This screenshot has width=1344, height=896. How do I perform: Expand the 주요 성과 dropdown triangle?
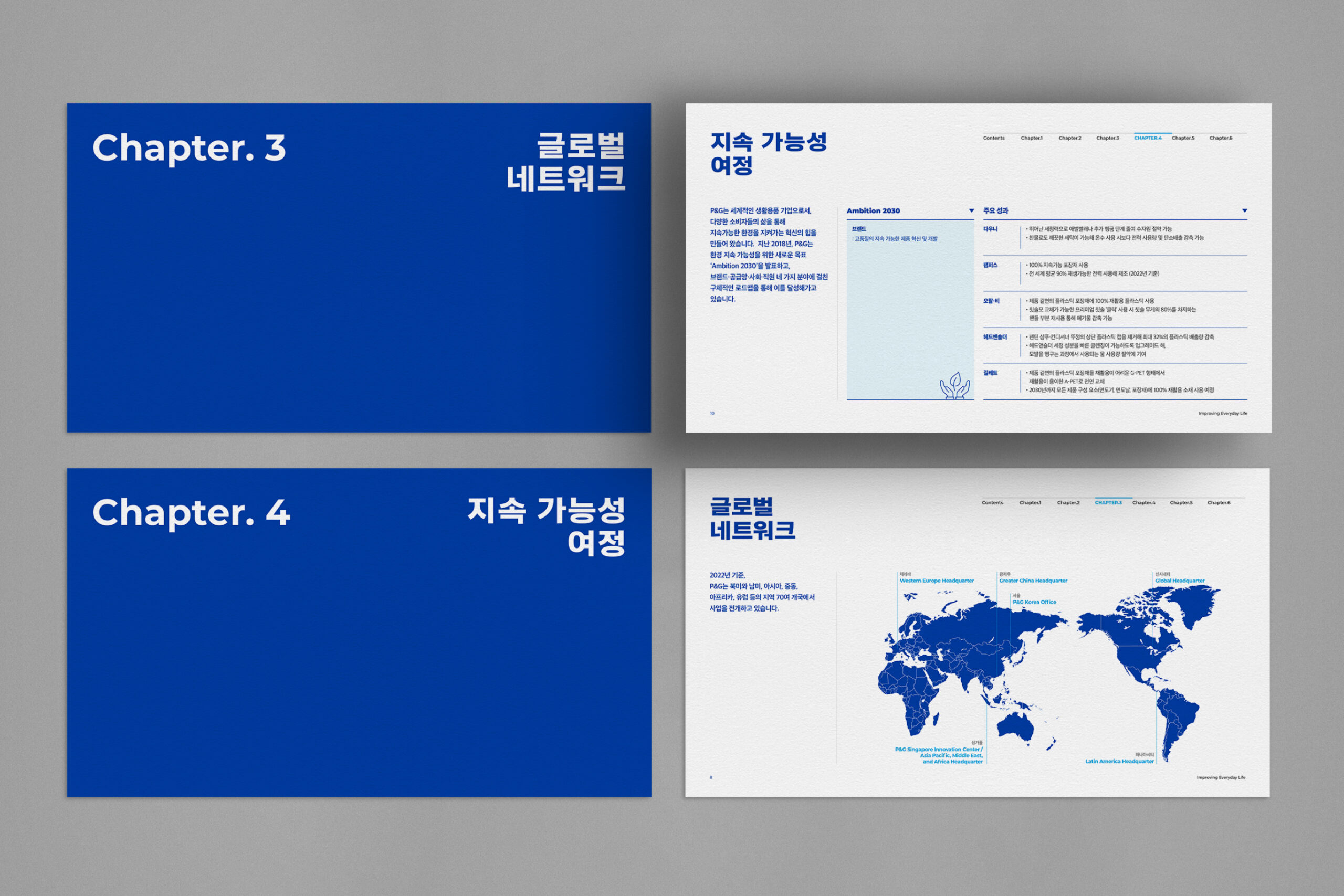(x=1245, y=211)
